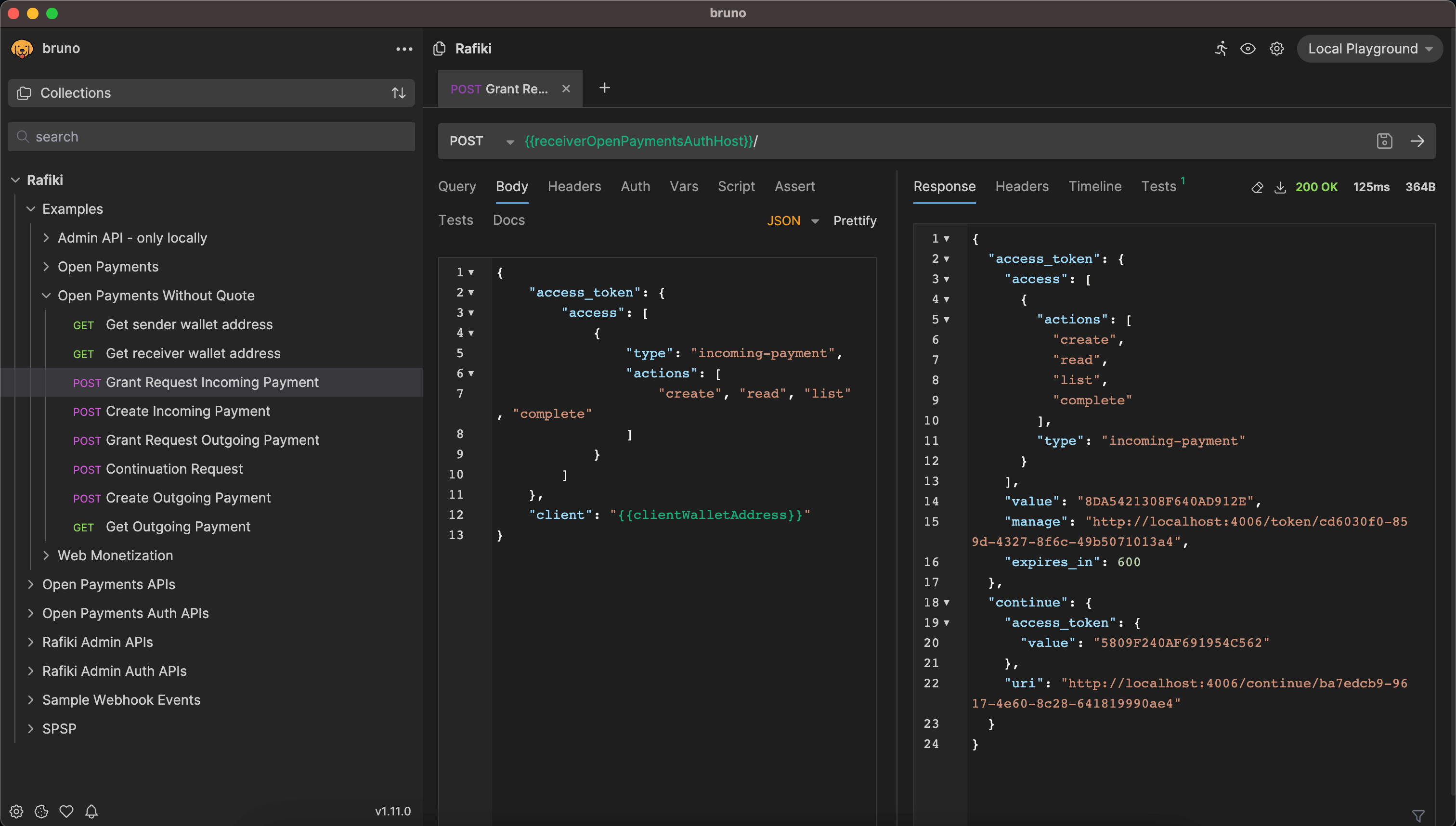This screenshot has height=826, width=1456.
Task: Download the response using the download icon
Action: (x=1280, y=187)
